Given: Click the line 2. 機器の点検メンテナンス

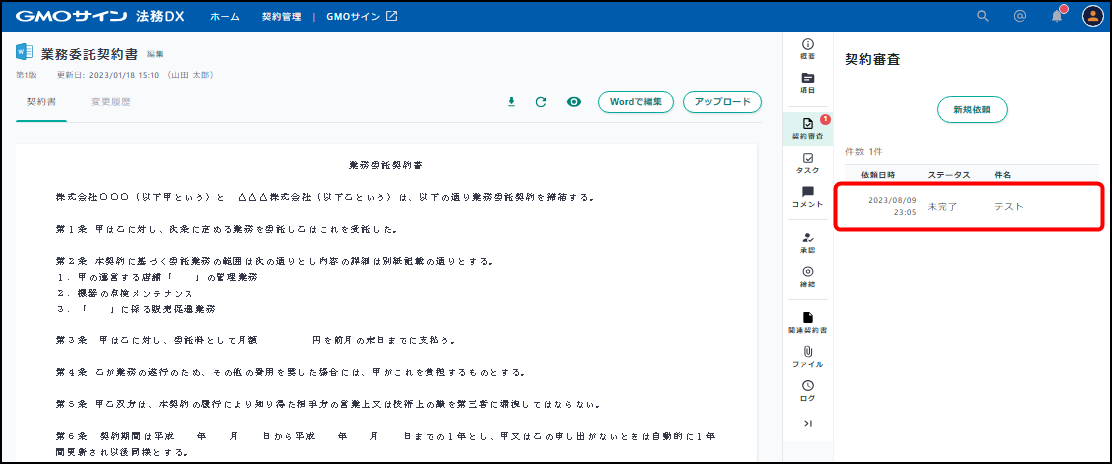Looking at the screenshot, I should click(124, 293).
